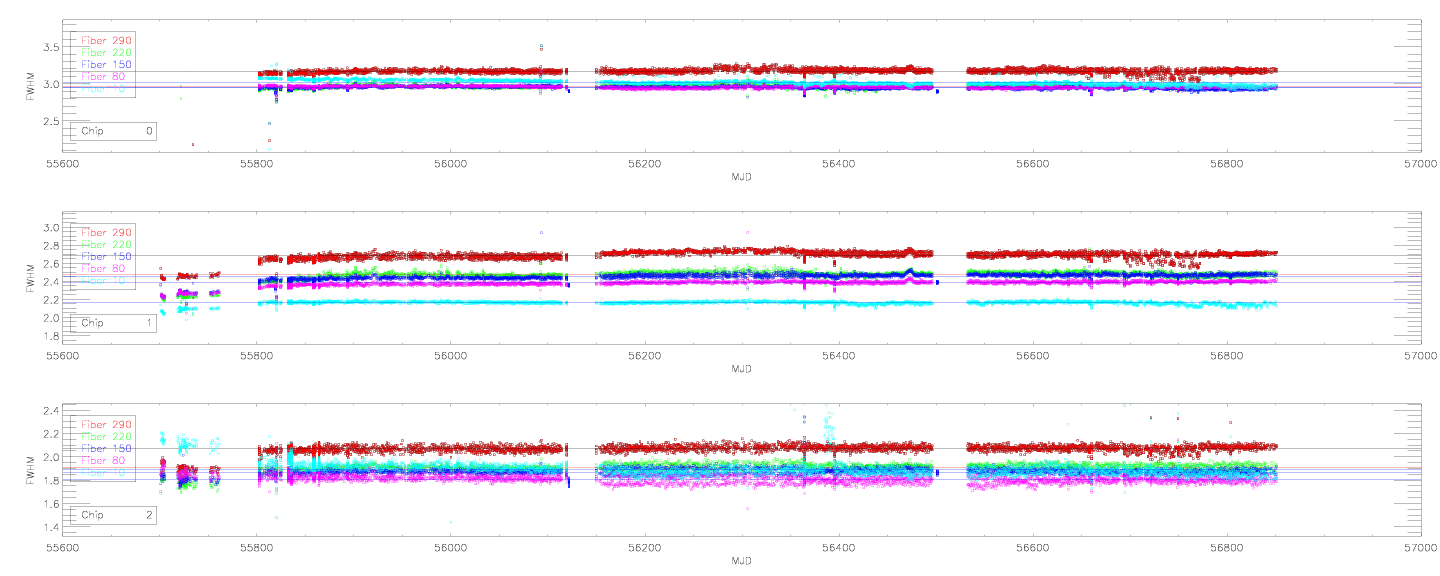Click the Fiber 220 legend entry in the Chip 1 plot
The width and height of the screenshot is (1440, 576).
coord(106,244)
